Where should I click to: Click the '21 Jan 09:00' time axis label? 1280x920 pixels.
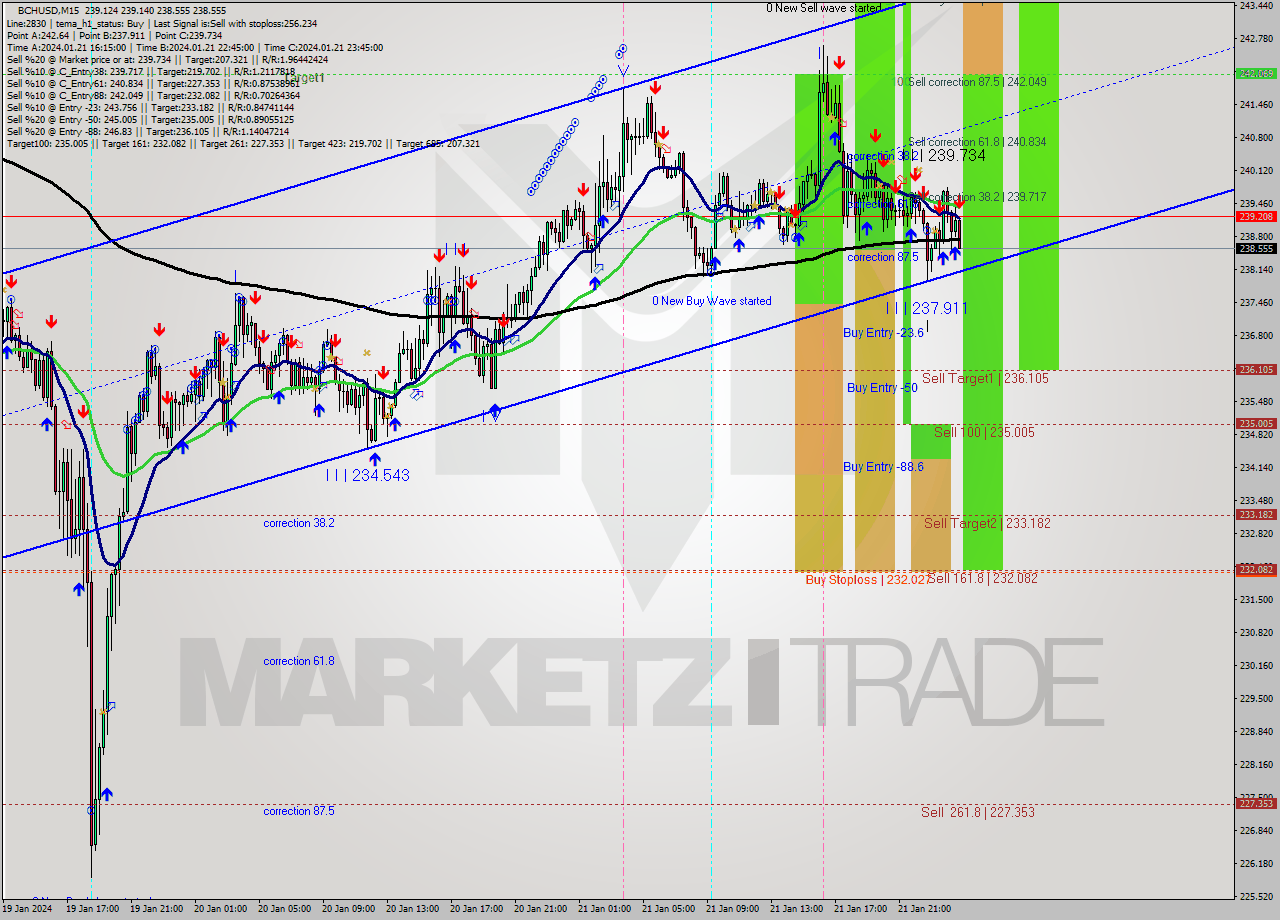[x=732, y=910]
